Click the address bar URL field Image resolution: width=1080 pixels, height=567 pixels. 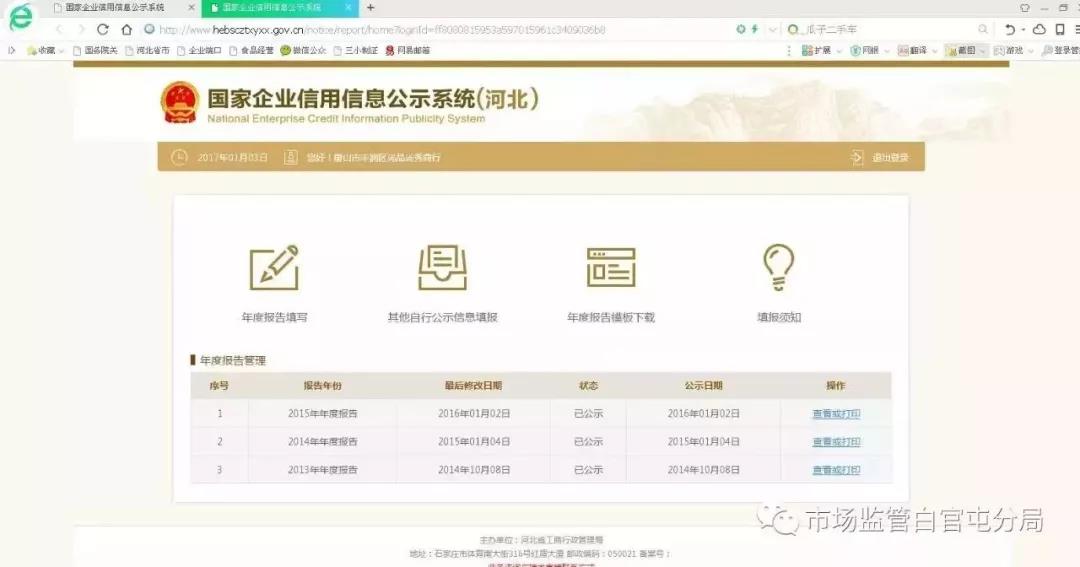click(440, 30)
